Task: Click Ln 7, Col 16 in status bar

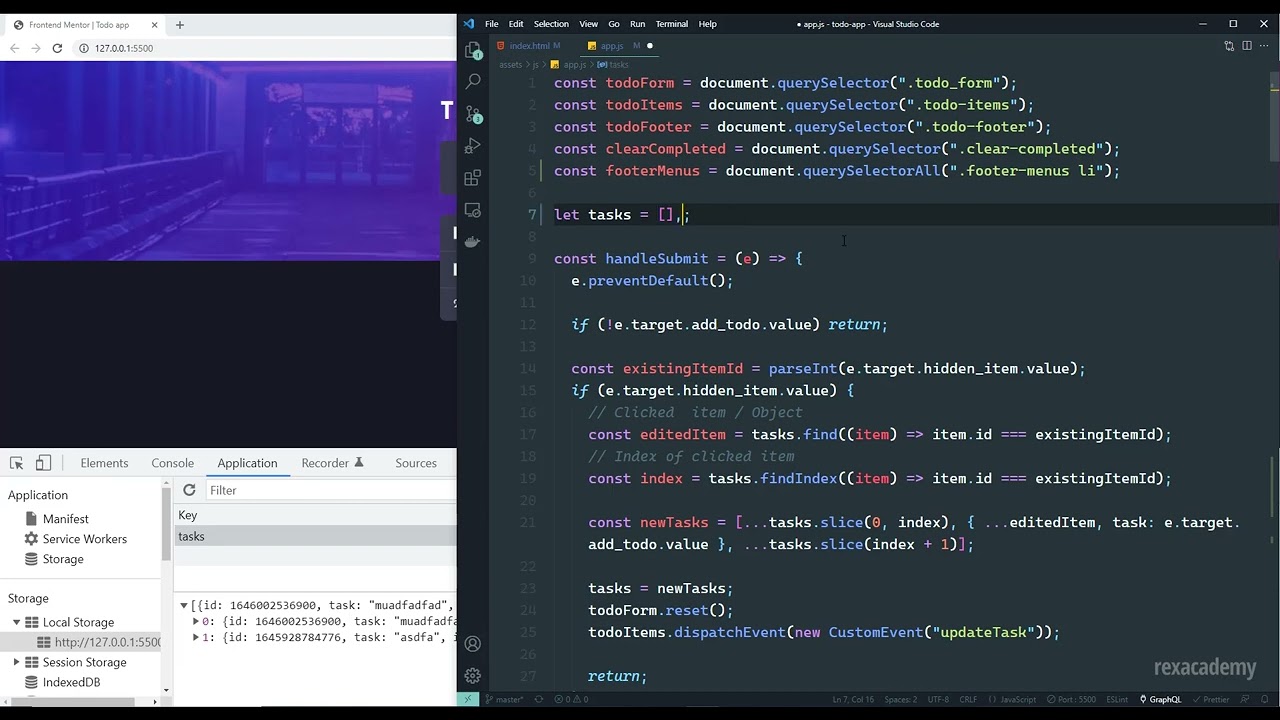Action: click(x=853, y=700)
